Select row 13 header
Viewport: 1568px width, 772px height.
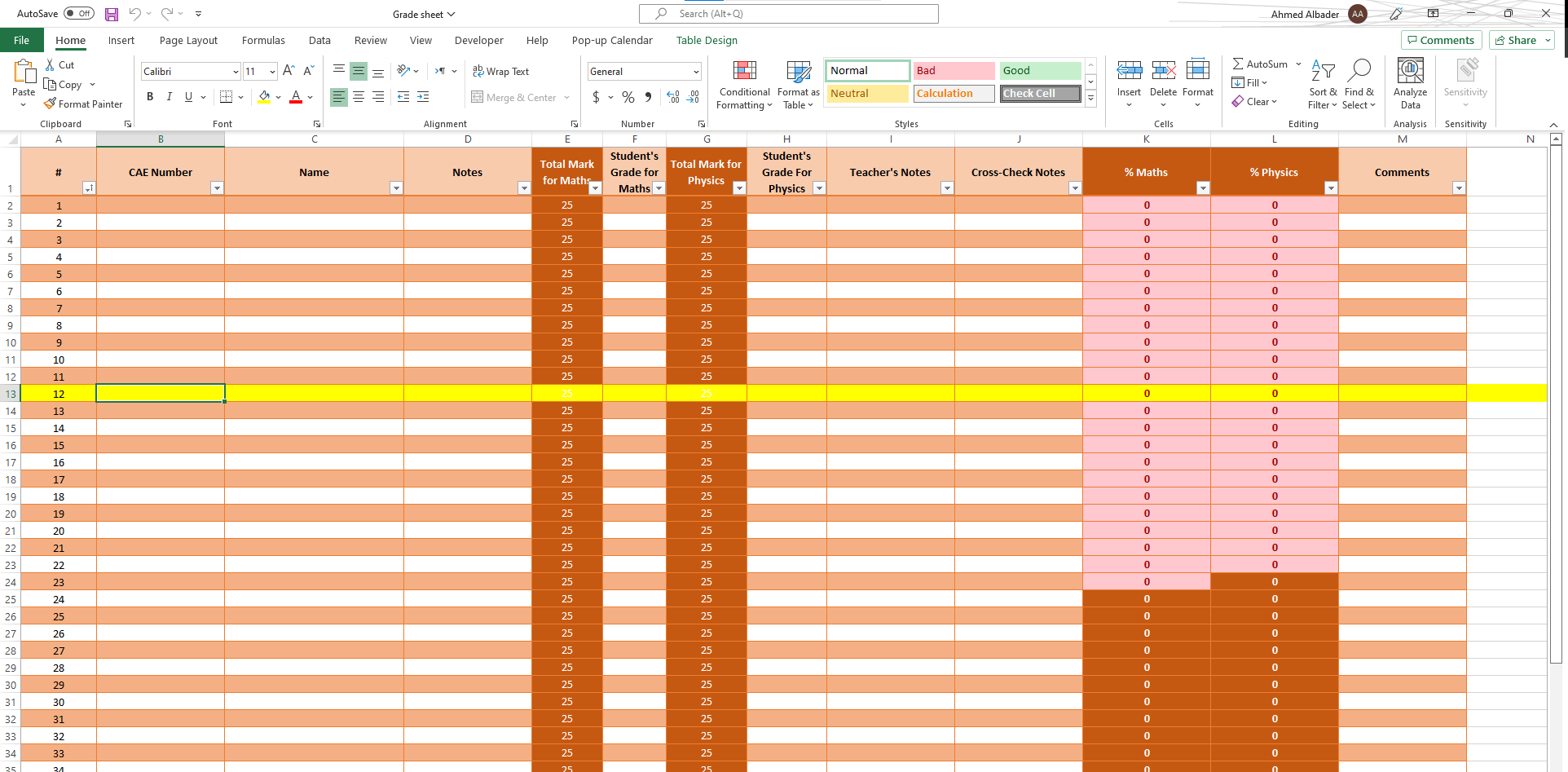click(x=11, y=394)
